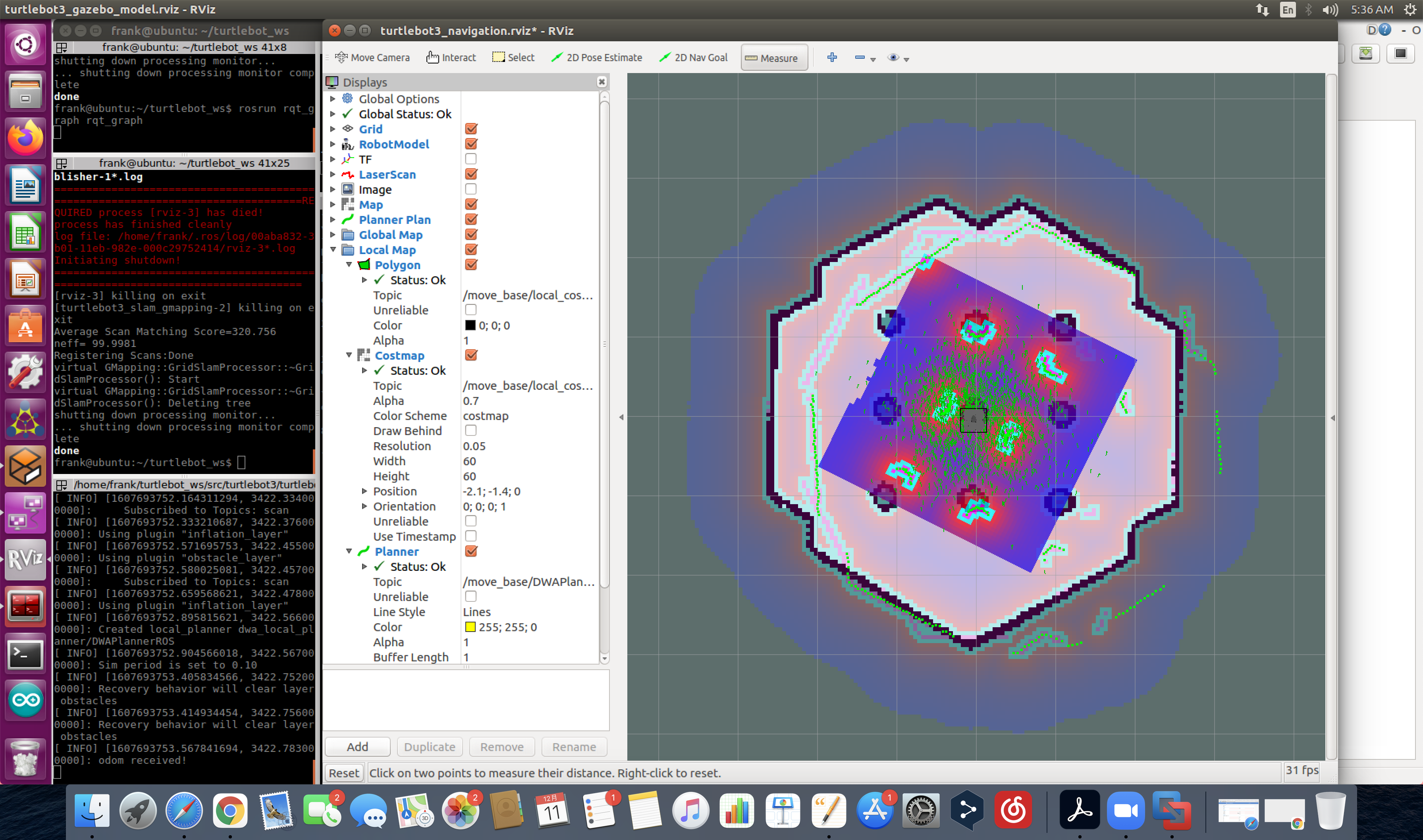The width and height of the screenshot is (1423, 840).
Task: Activate the Interact tool
Action: 451,58
